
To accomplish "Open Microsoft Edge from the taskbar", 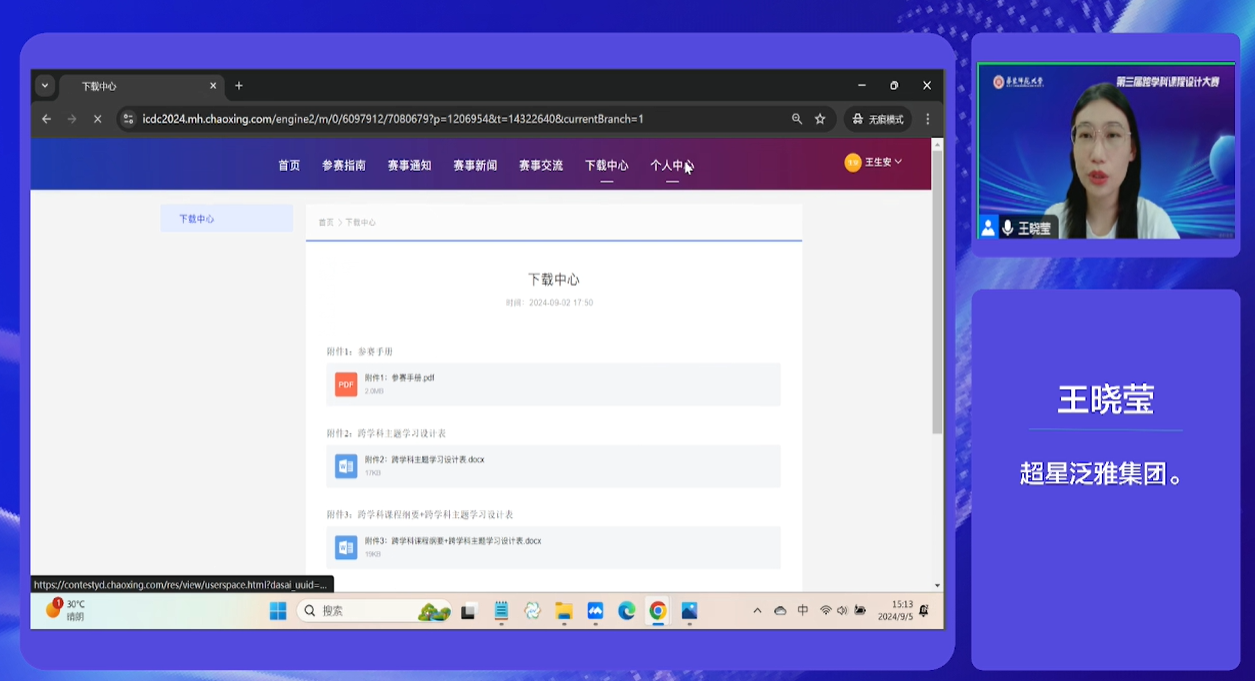I will pyautogui.click(x=627, y=611).
